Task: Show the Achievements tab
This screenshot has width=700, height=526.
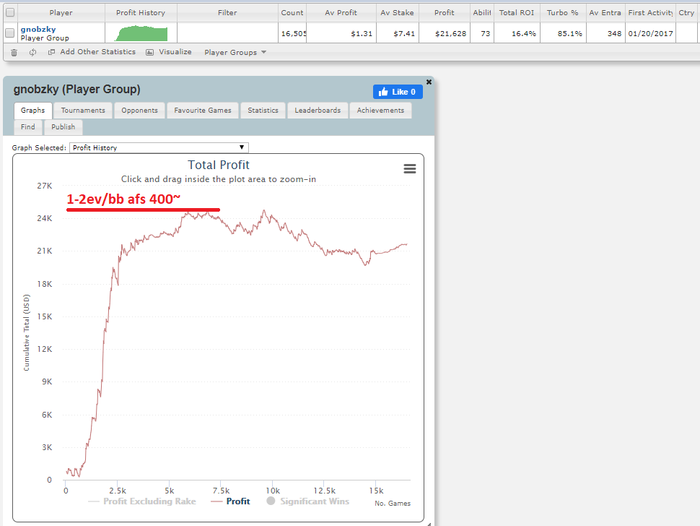Action: click(380, 110)
